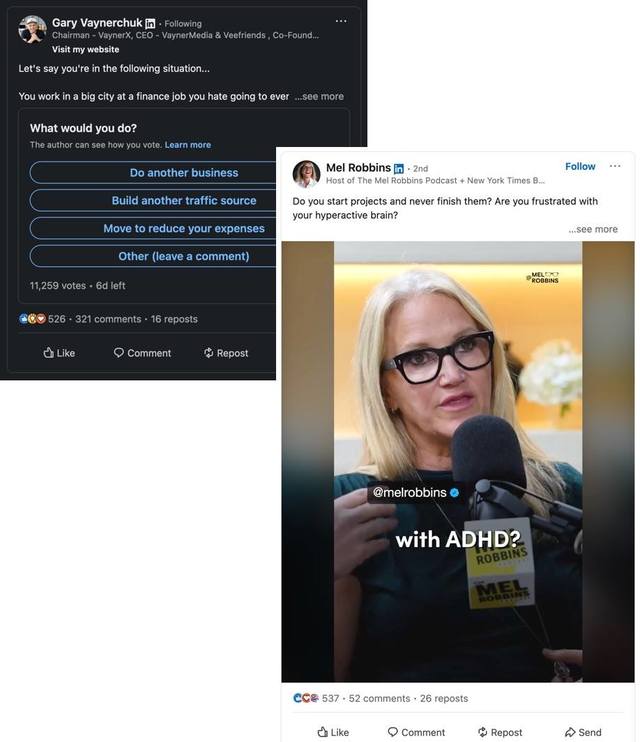Like Mel Robbins' ADHD video post

(333, 732)
